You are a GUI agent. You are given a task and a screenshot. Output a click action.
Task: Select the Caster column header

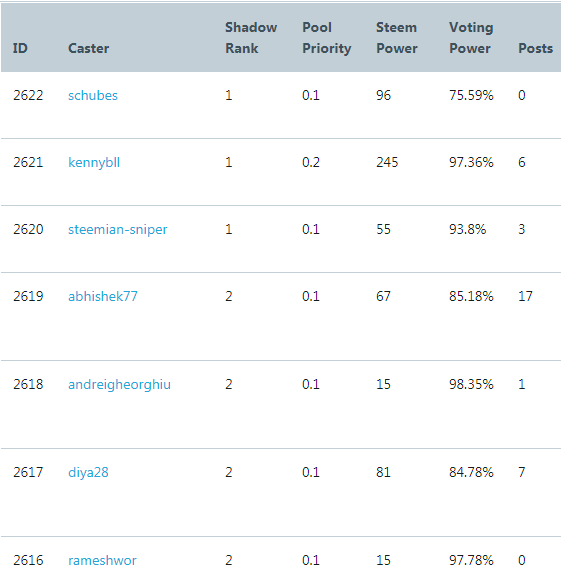point(89,48)
